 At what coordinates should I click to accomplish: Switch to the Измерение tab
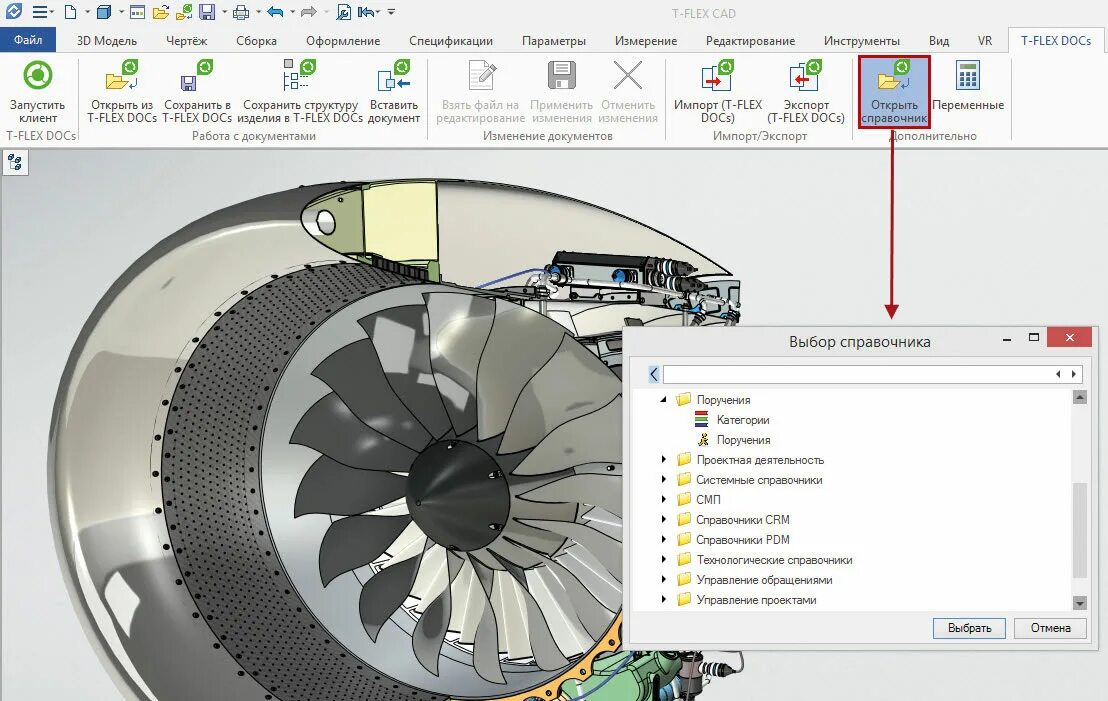click(x=646, y=41)
